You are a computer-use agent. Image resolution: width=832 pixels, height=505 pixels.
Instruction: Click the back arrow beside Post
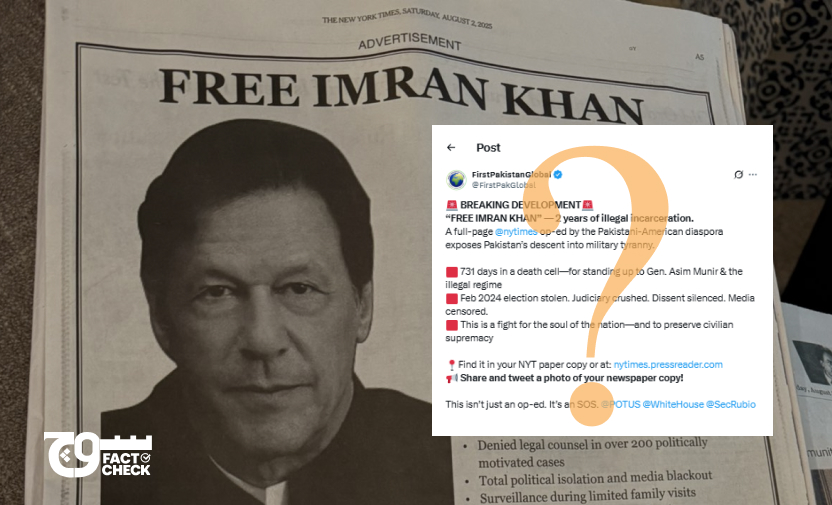coord(451,147)
